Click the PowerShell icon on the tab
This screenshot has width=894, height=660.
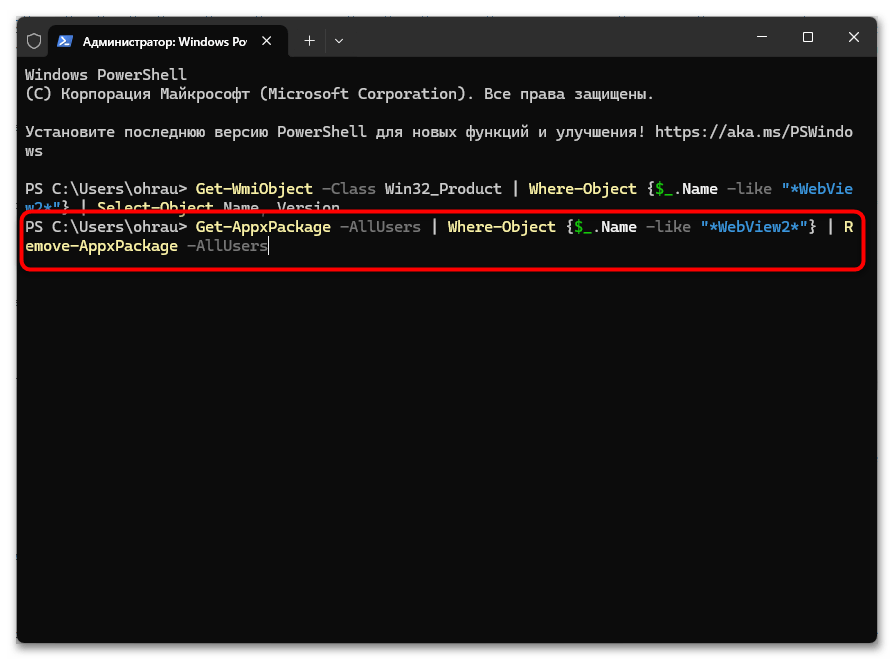coord(65,41)
